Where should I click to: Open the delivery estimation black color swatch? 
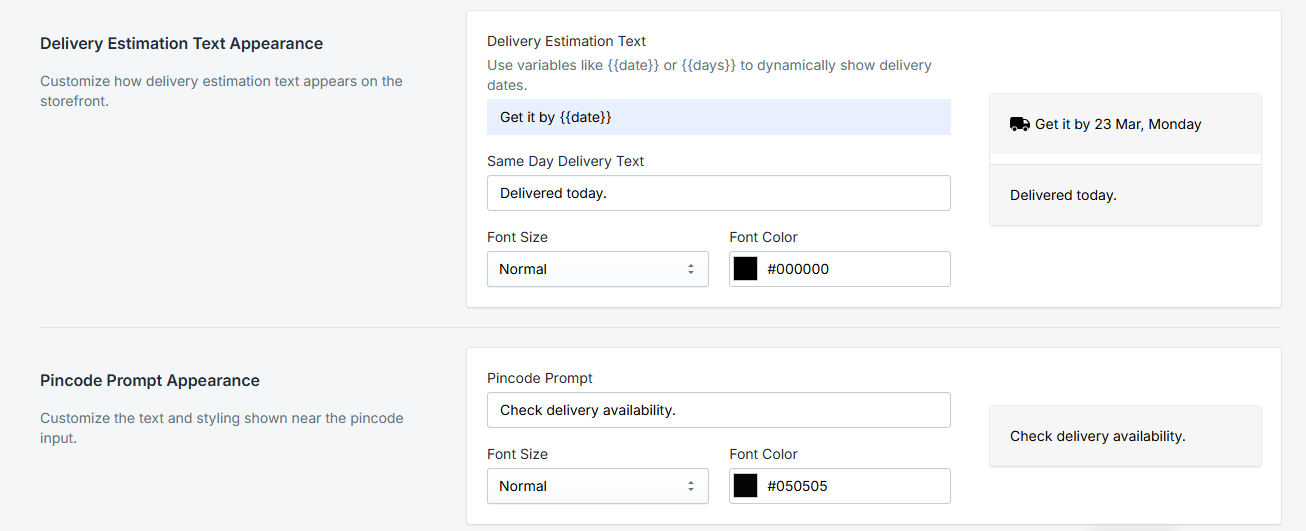point(746,269)
